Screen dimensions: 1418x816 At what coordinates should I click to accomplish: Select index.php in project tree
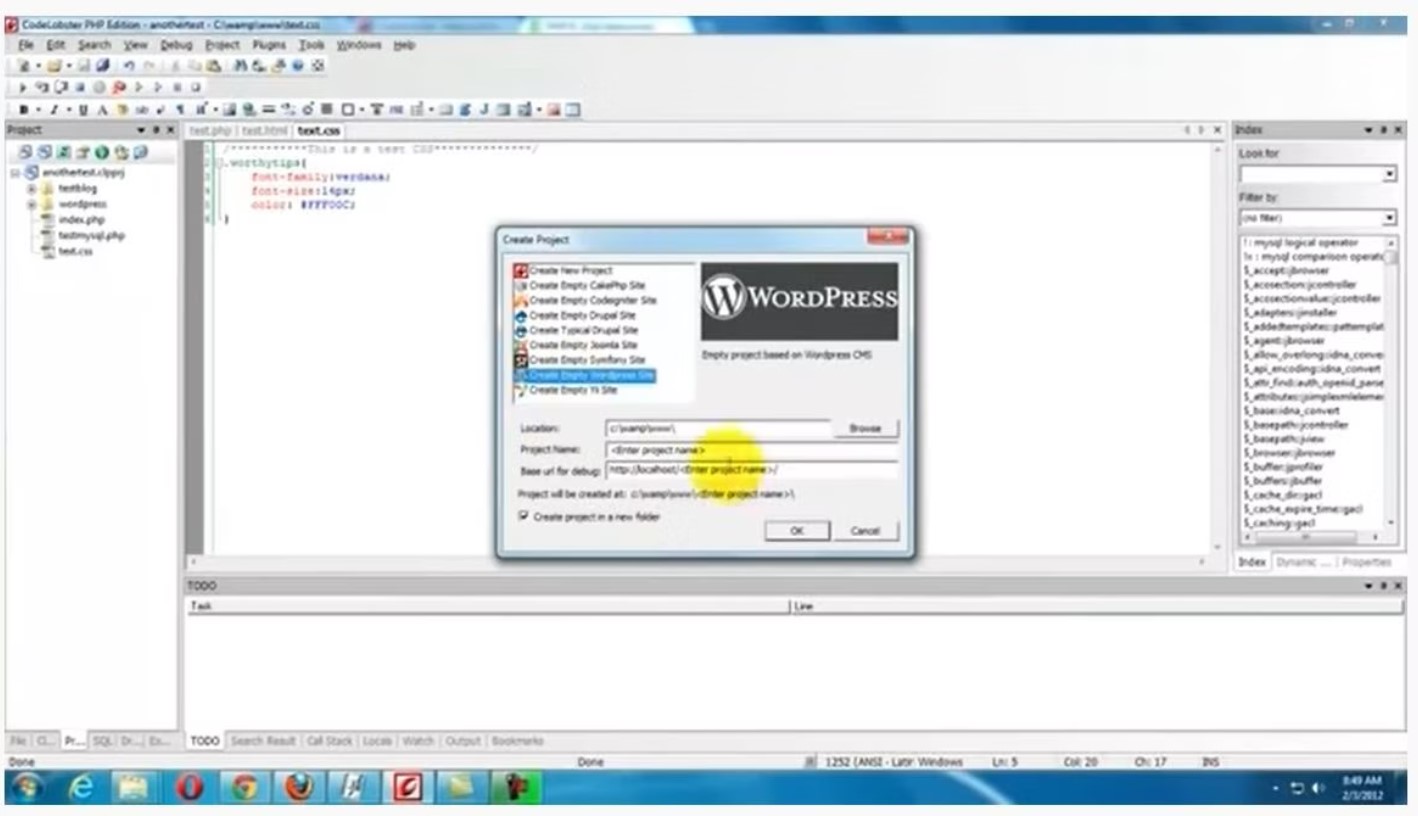coord(81,220)
